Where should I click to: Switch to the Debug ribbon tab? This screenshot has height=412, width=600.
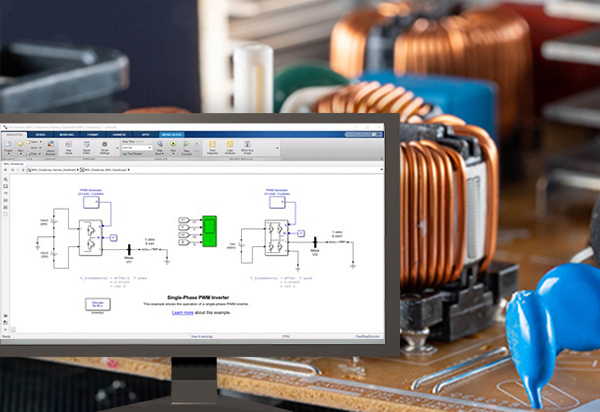point(41,134)
